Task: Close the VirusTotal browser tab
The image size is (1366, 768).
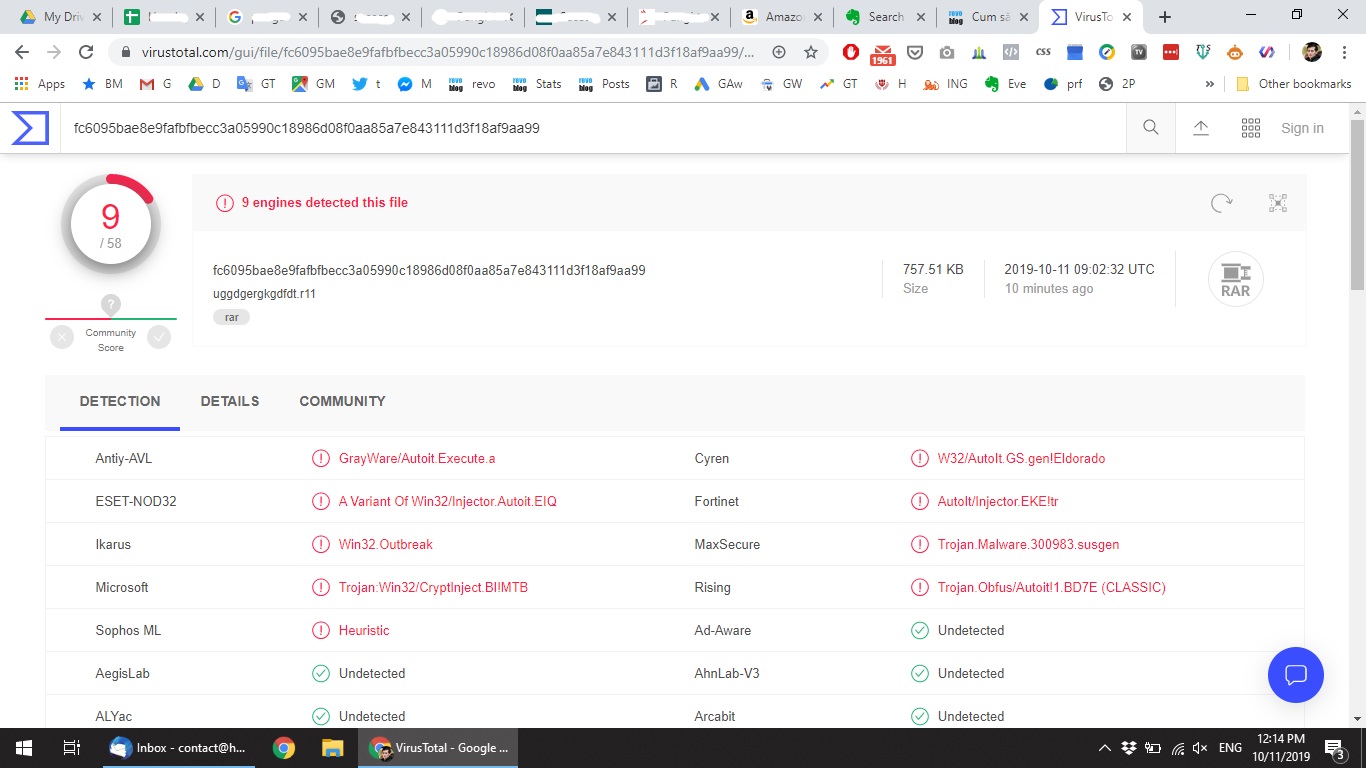Action: pos(1126,17)
